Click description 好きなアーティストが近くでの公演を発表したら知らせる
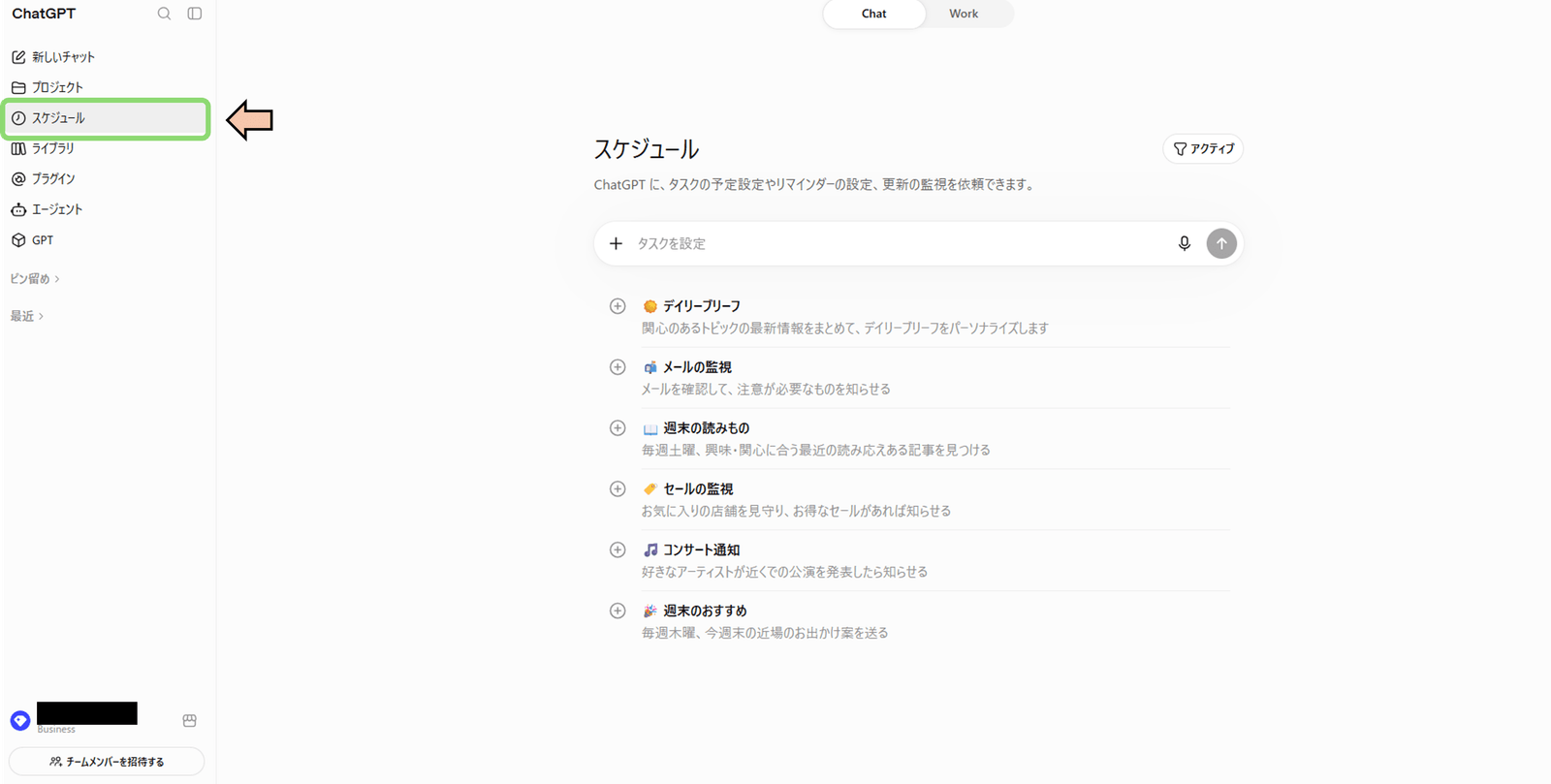1551x784 pixels. (785, 573)
